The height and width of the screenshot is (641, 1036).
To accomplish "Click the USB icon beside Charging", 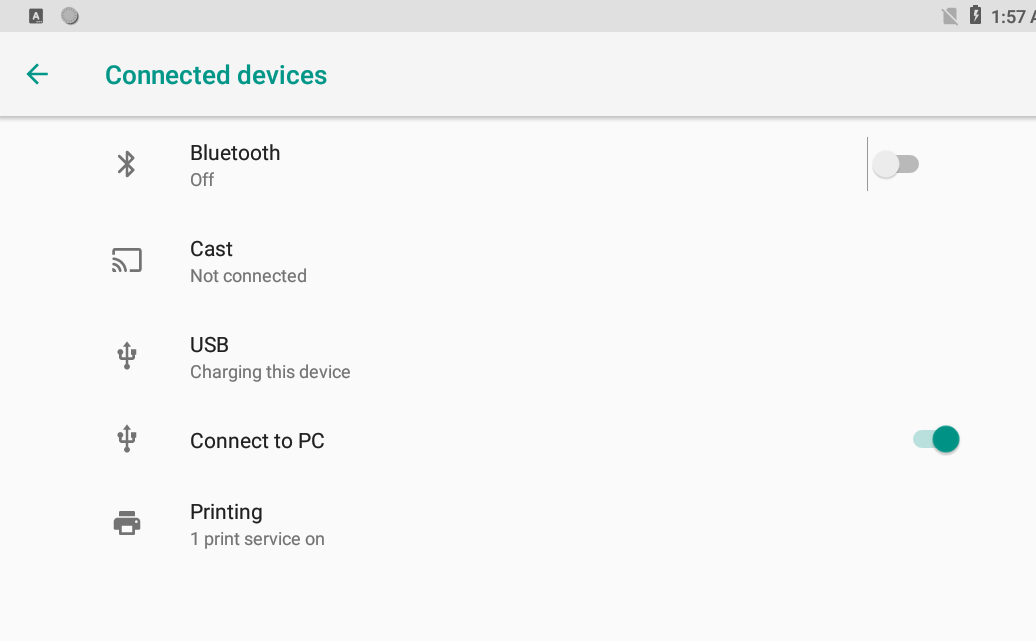I will click(126, 356).
